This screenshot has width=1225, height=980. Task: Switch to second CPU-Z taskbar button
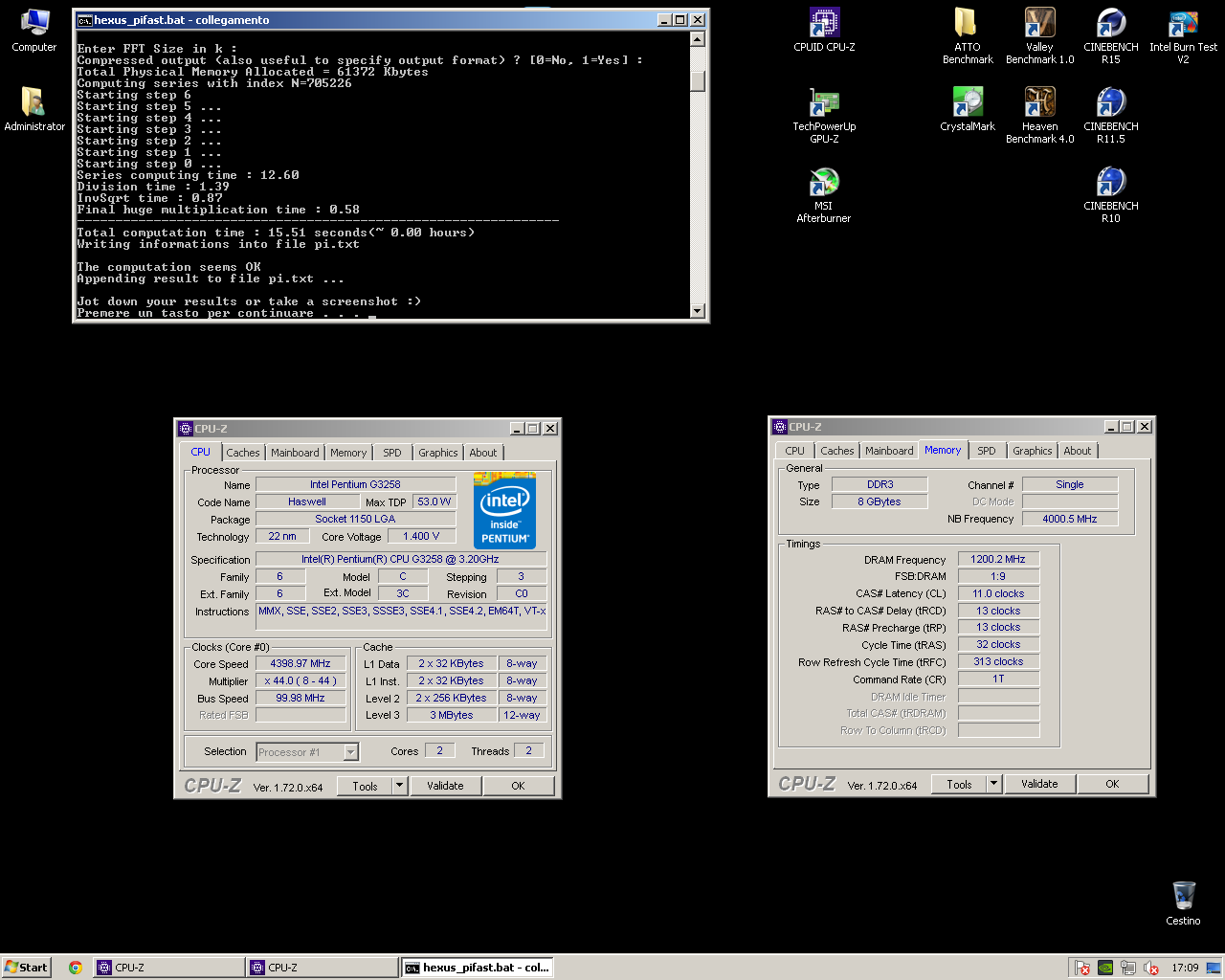322,968
